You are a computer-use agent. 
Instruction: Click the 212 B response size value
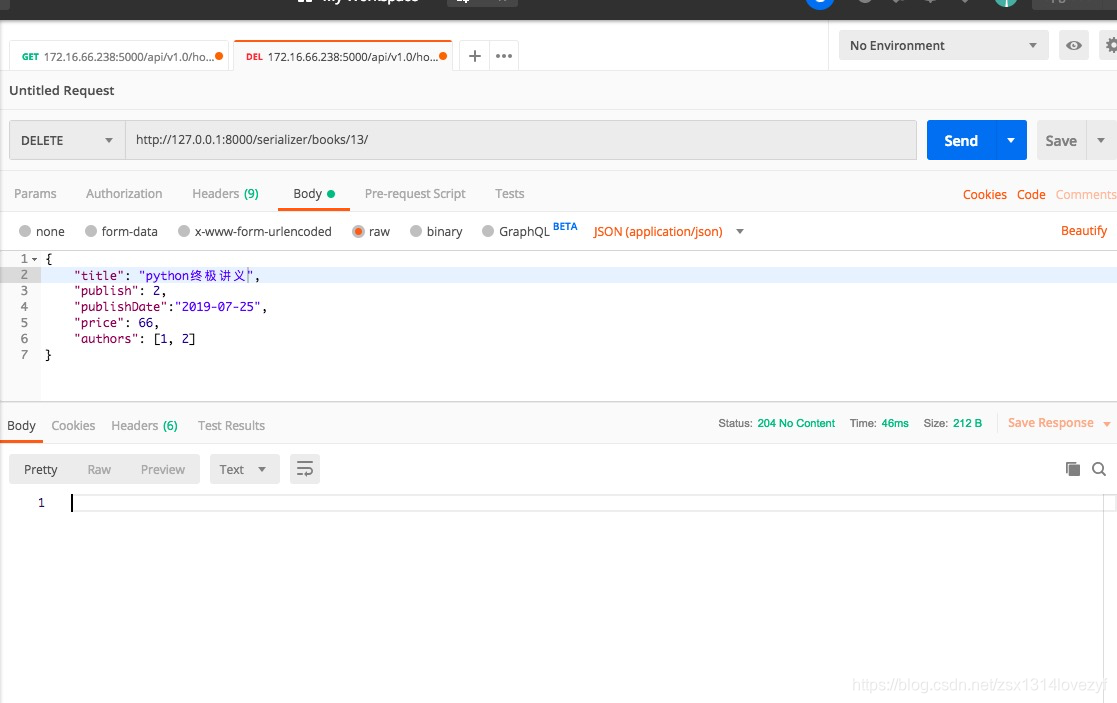tap(967, 423)
